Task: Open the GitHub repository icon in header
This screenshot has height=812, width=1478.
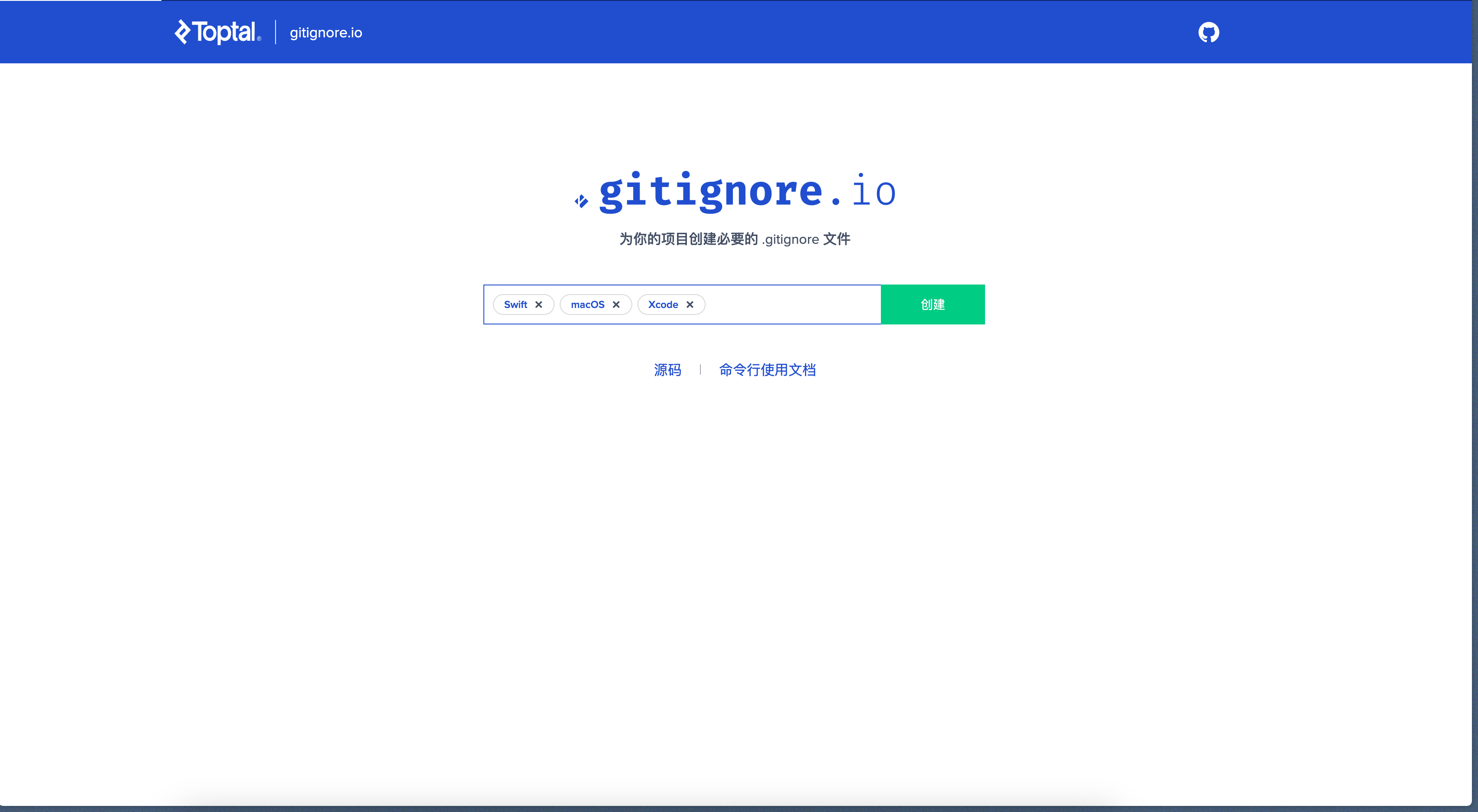Action: coord(1209,32)
